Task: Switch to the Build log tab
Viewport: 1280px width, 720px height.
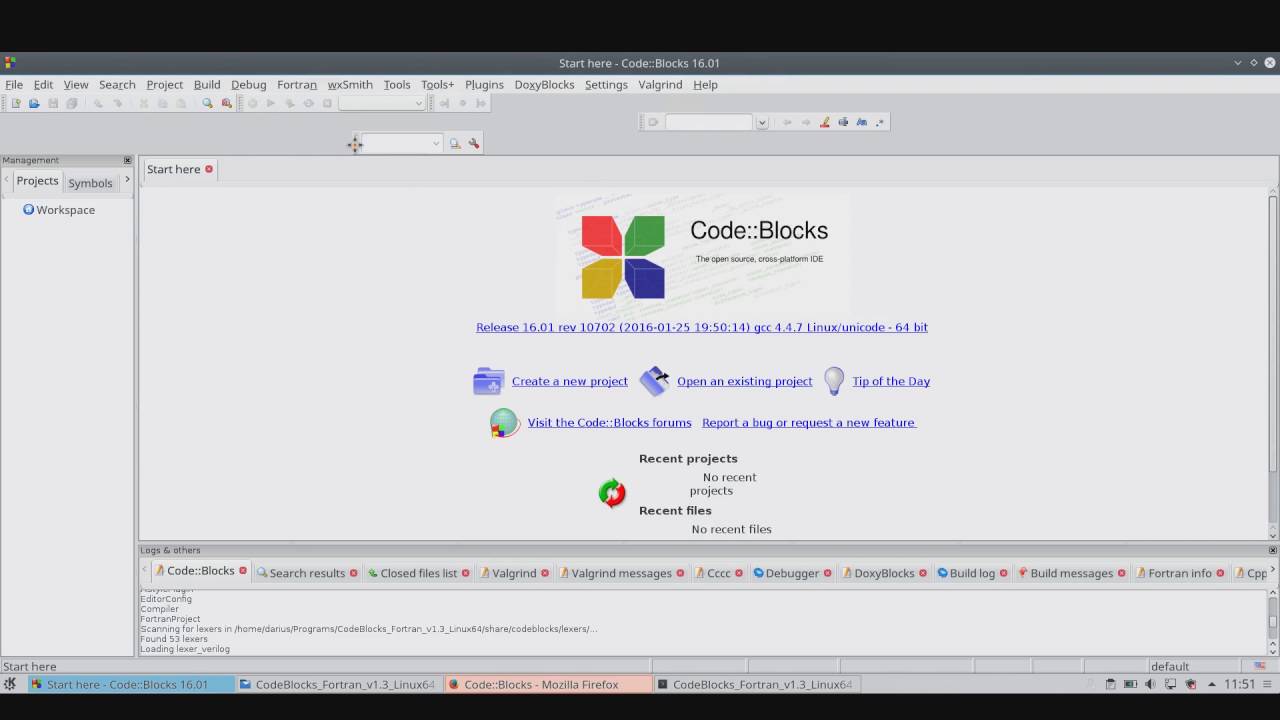Action: [972, 573]
